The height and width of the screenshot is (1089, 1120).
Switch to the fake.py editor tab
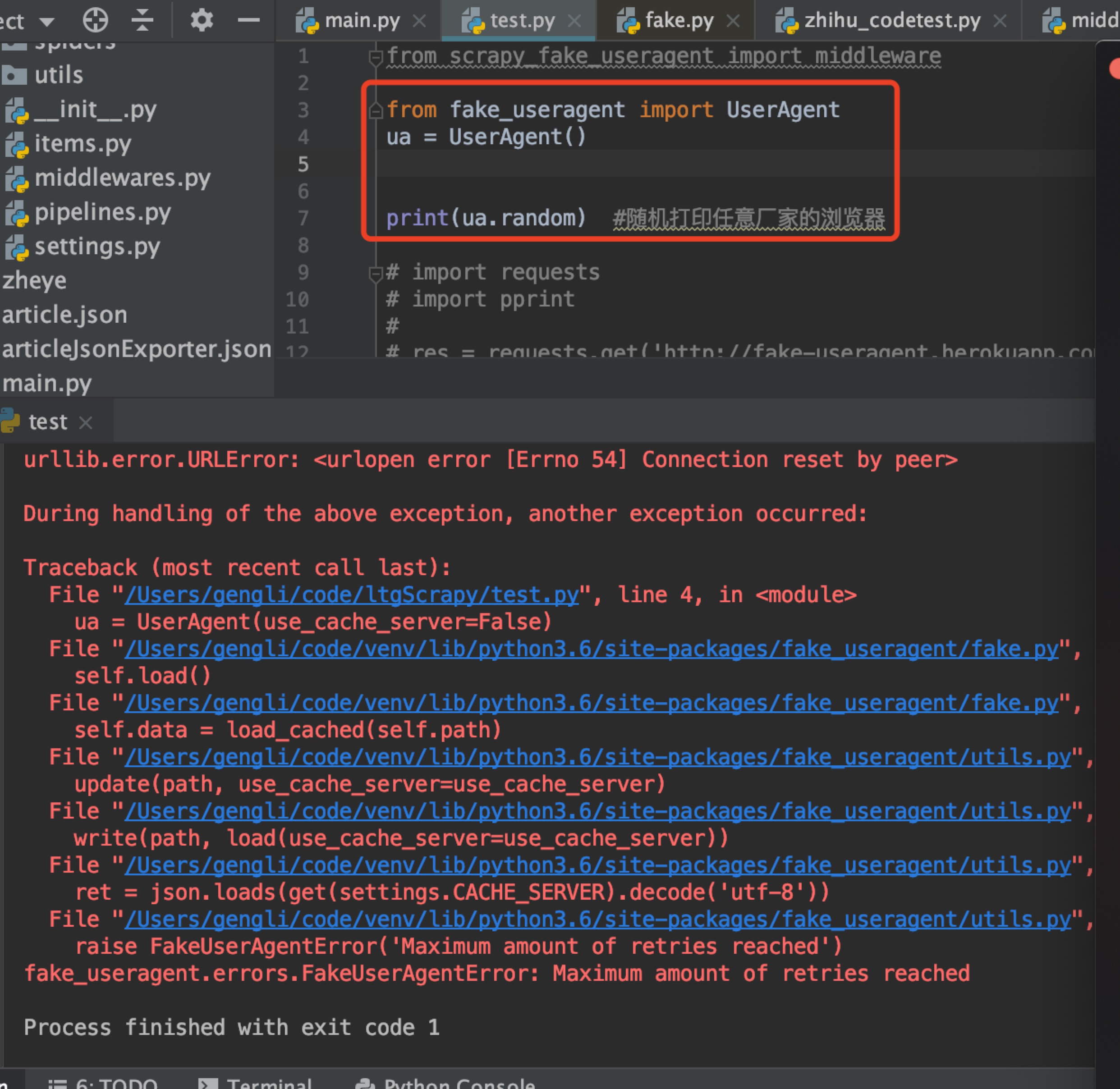click(679, 21)
